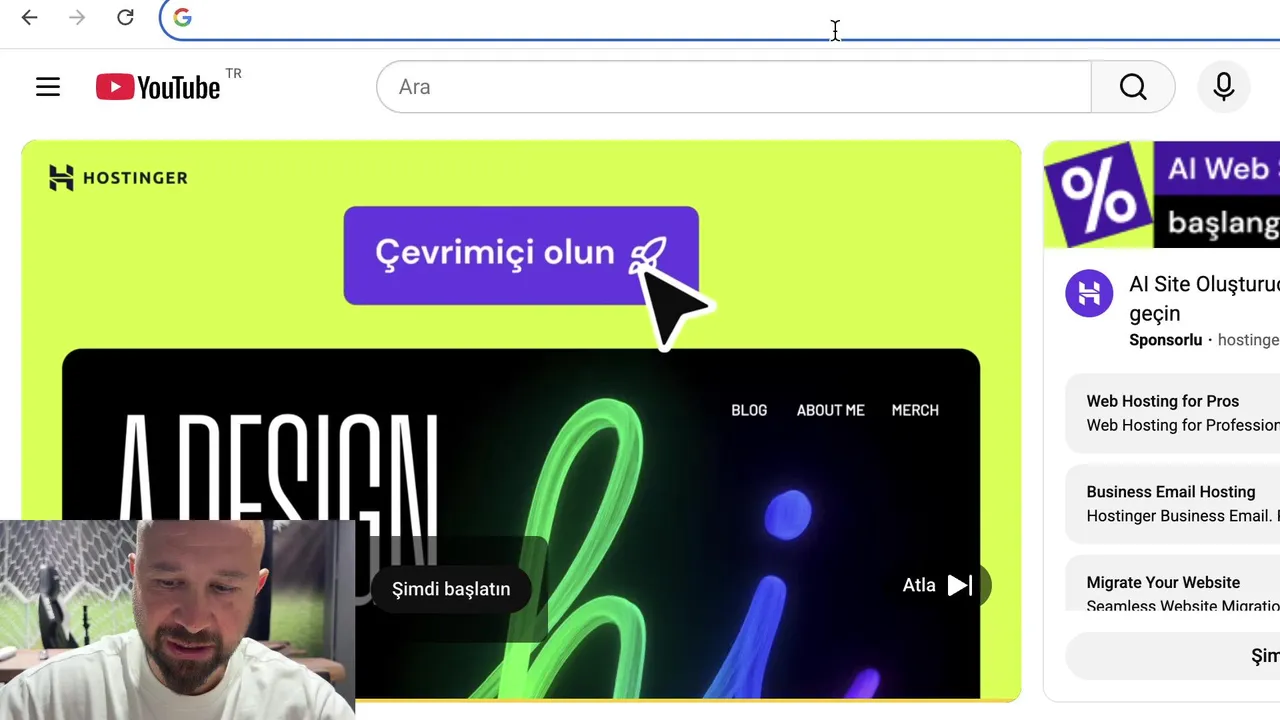Screen dimensions: 1280x720
Task: Click ABOUT ME in the ad video
Action: pyautogui.click(x=830, y=410)
